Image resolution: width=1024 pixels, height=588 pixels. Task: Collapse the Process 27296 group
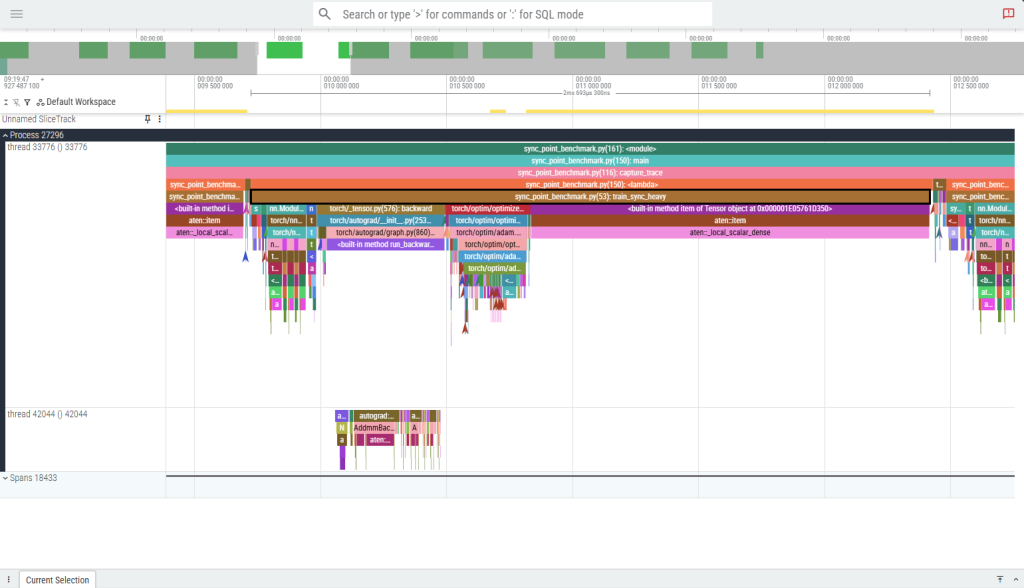(5, 135)
